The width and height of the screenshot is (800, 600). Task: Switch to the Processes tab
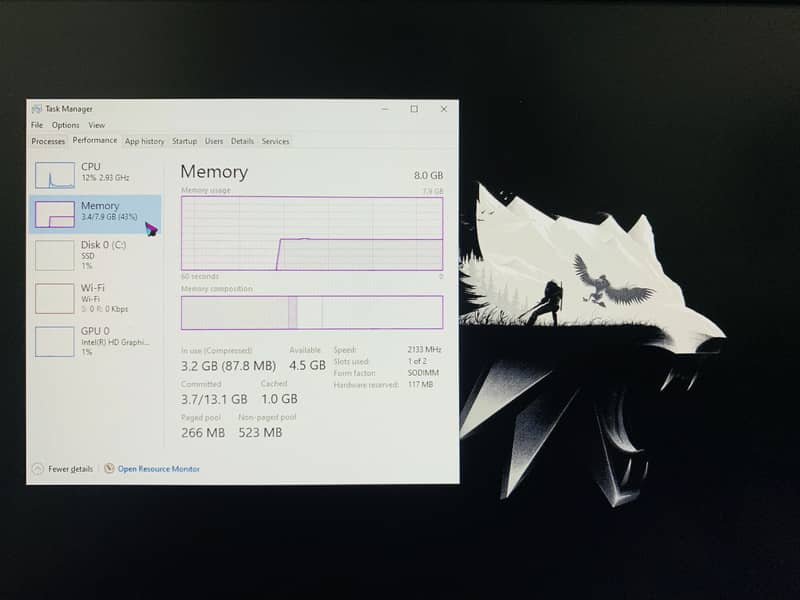coord(48,141)
